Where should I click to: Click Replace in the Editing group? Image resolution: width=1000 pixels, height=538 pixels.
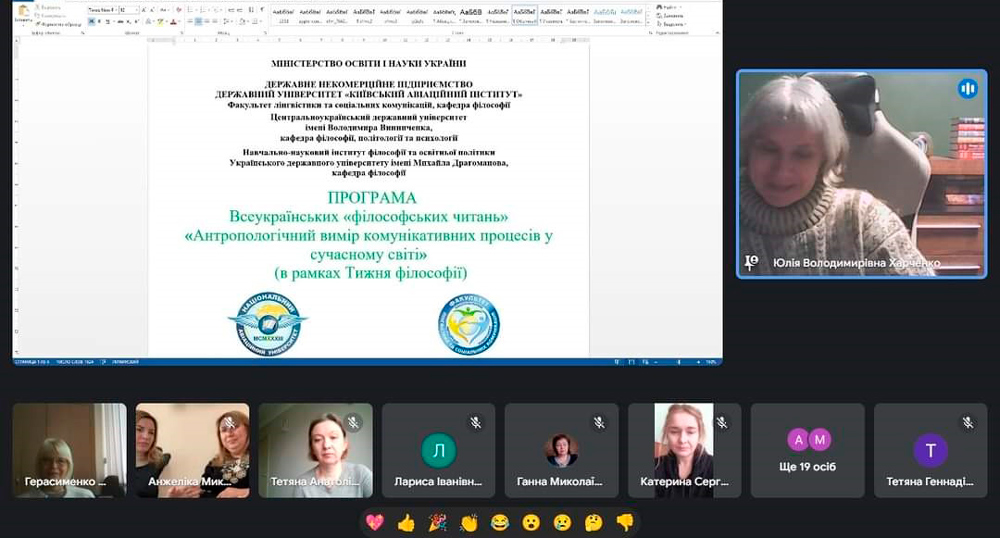point(670,16)
